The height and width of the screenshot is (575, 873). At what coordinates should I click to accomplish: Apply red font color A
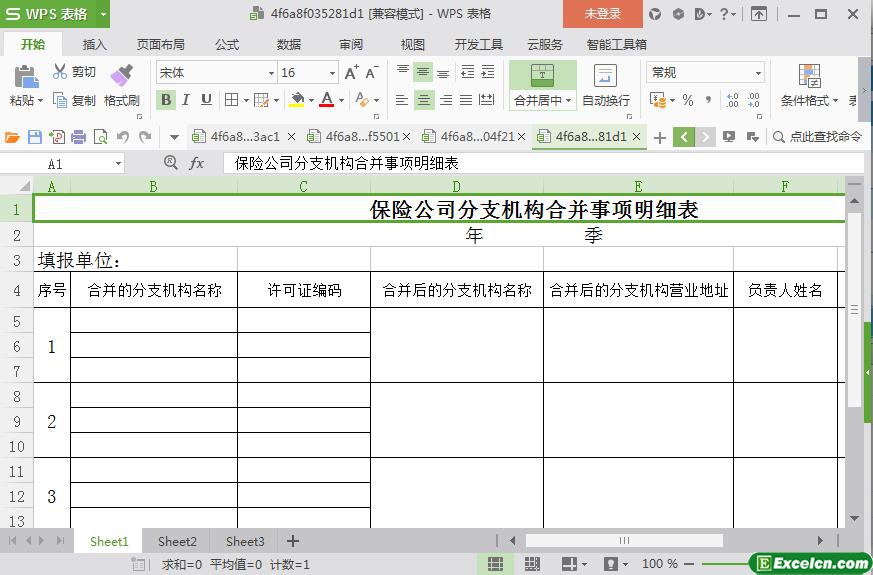point(327,100)
